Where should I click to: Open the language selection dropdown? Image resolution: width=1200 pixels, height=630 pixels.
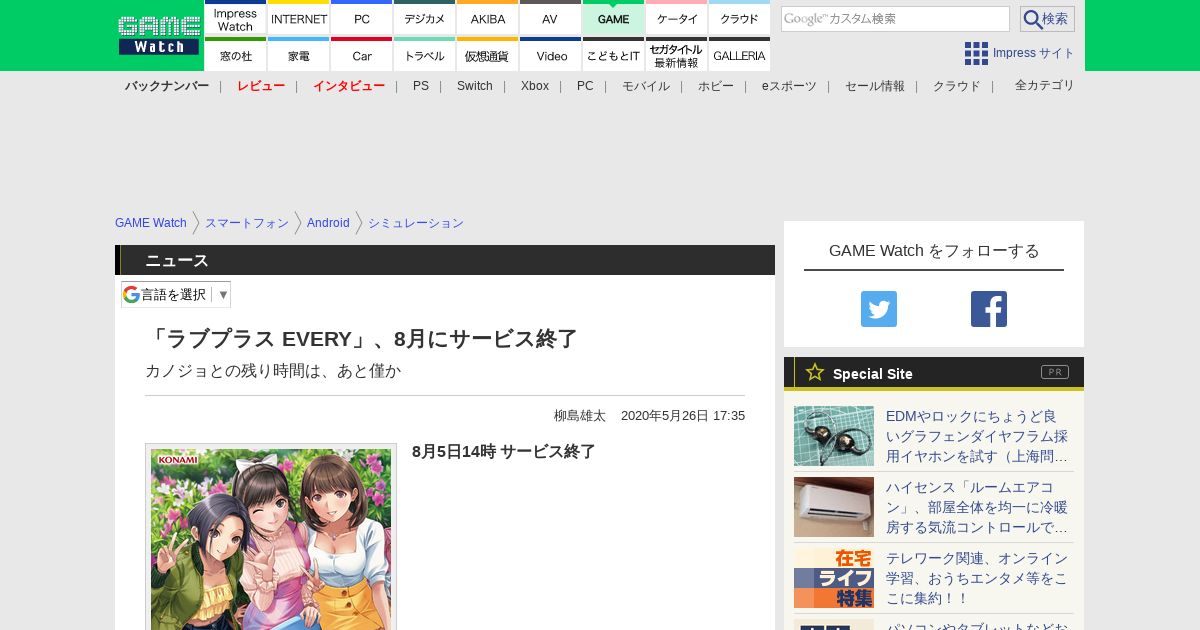(176, 294)
